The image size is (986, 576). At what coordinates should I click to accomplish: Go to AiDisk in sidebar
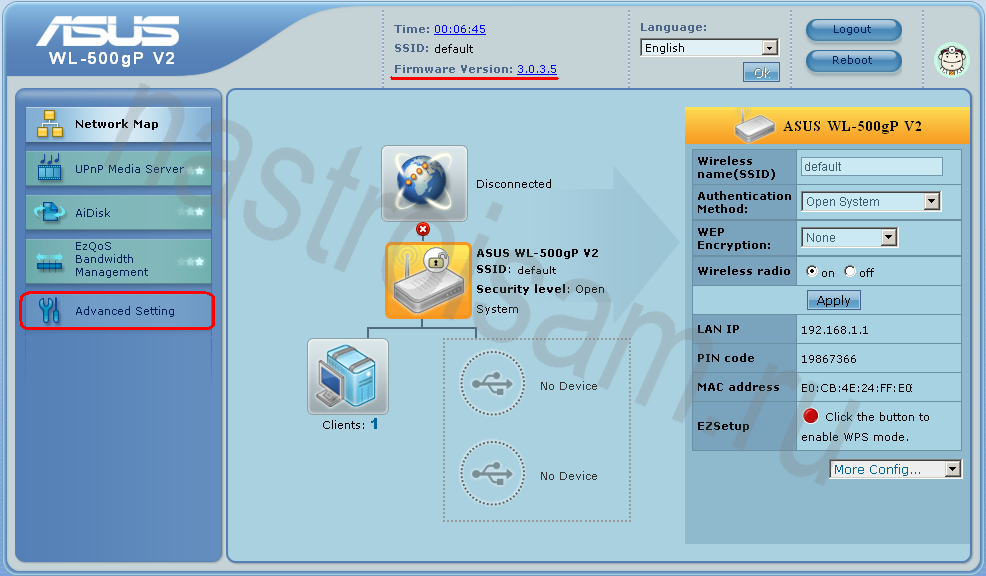[x=118, y=212]
